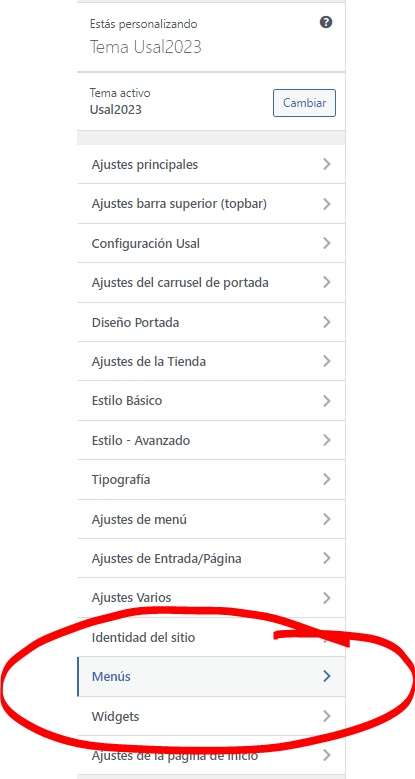Viewport: 415px width, 779px height.
Task: Click chevron icon beside Ajustes Varios
Action: [x=327, y=598]
